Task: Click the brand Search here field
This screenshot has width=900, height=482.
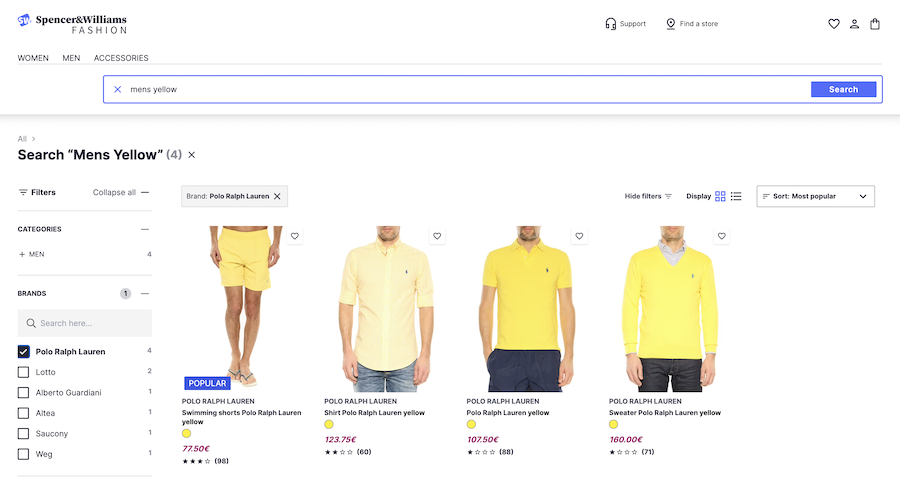Action: pos(84,323)
